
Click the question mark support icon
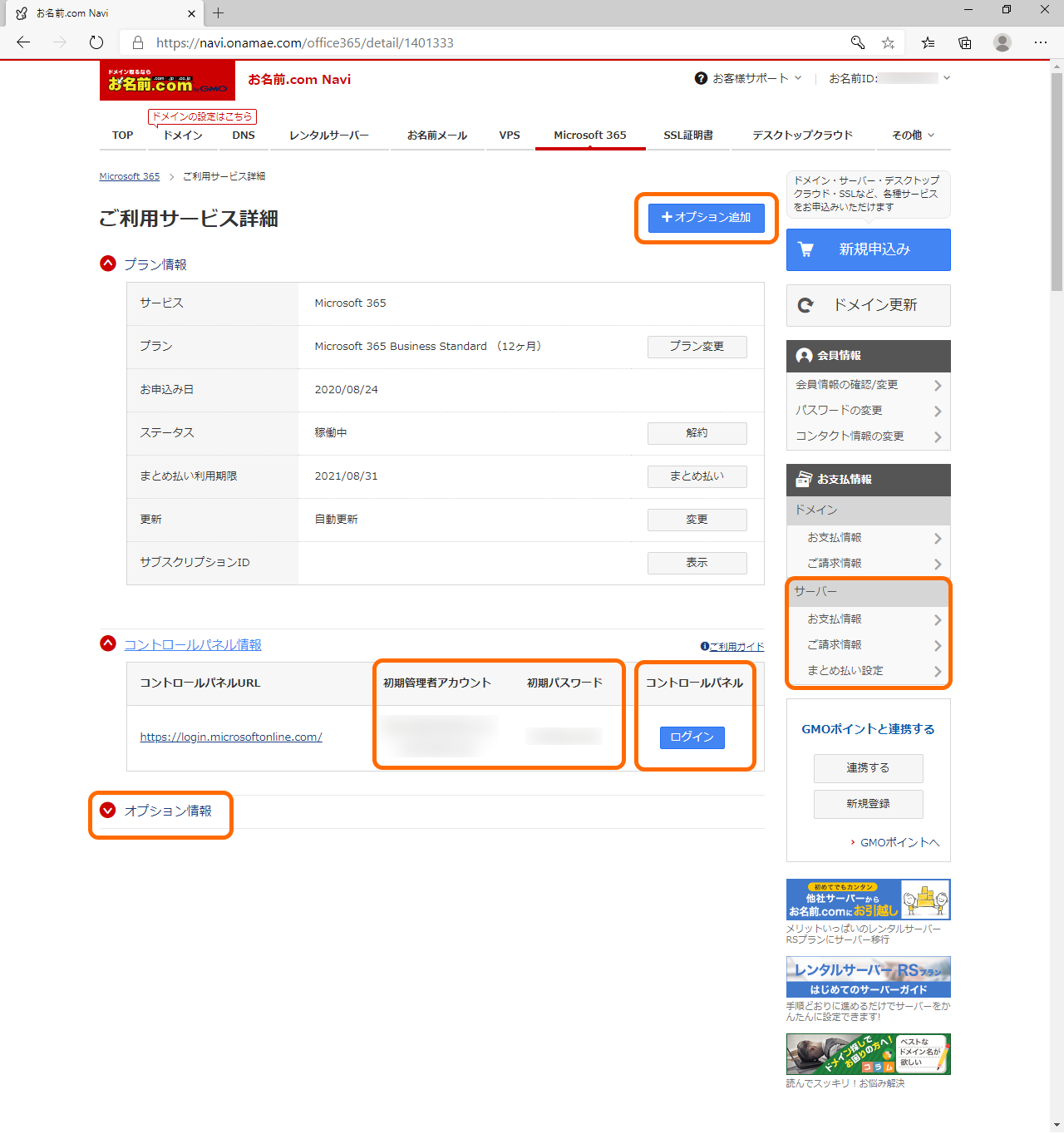click(x=701, y=78)
